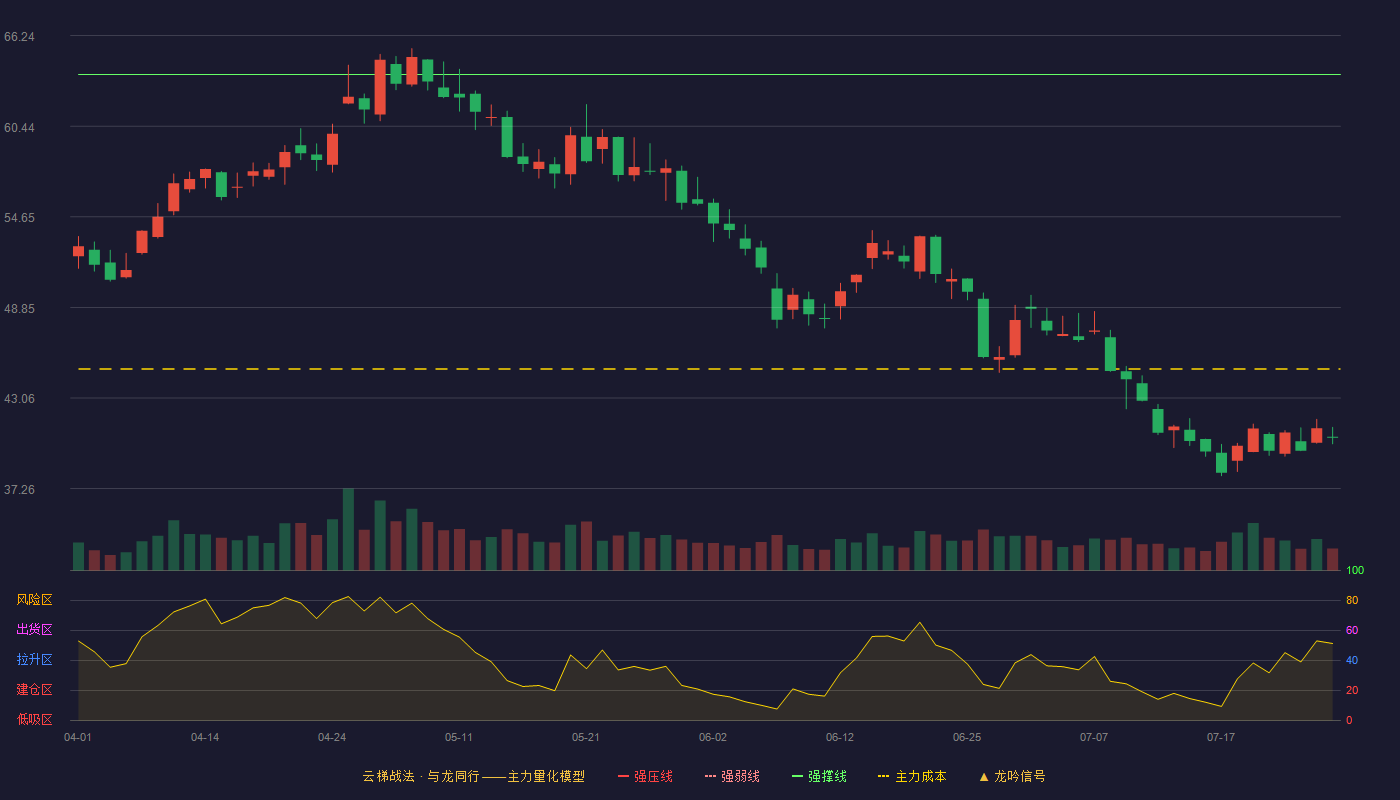Click the 风险区 zone label
Viewport: 1400px width, 800px height.
tap(34, 600)
